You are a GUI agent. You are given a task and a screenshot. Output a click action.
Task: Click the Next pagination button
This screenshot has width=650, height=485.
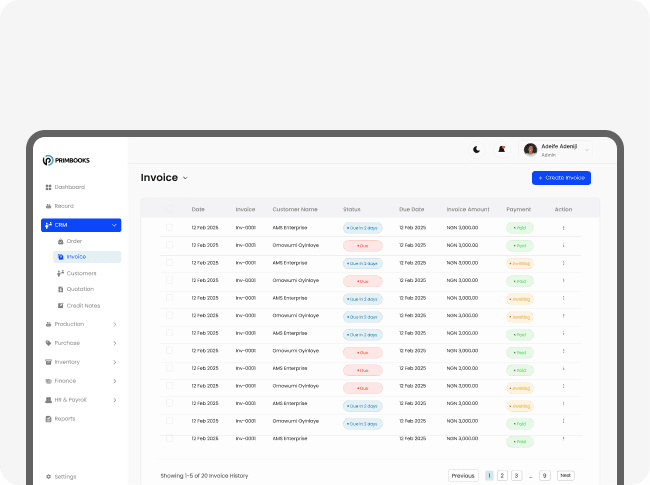point(566,475)
